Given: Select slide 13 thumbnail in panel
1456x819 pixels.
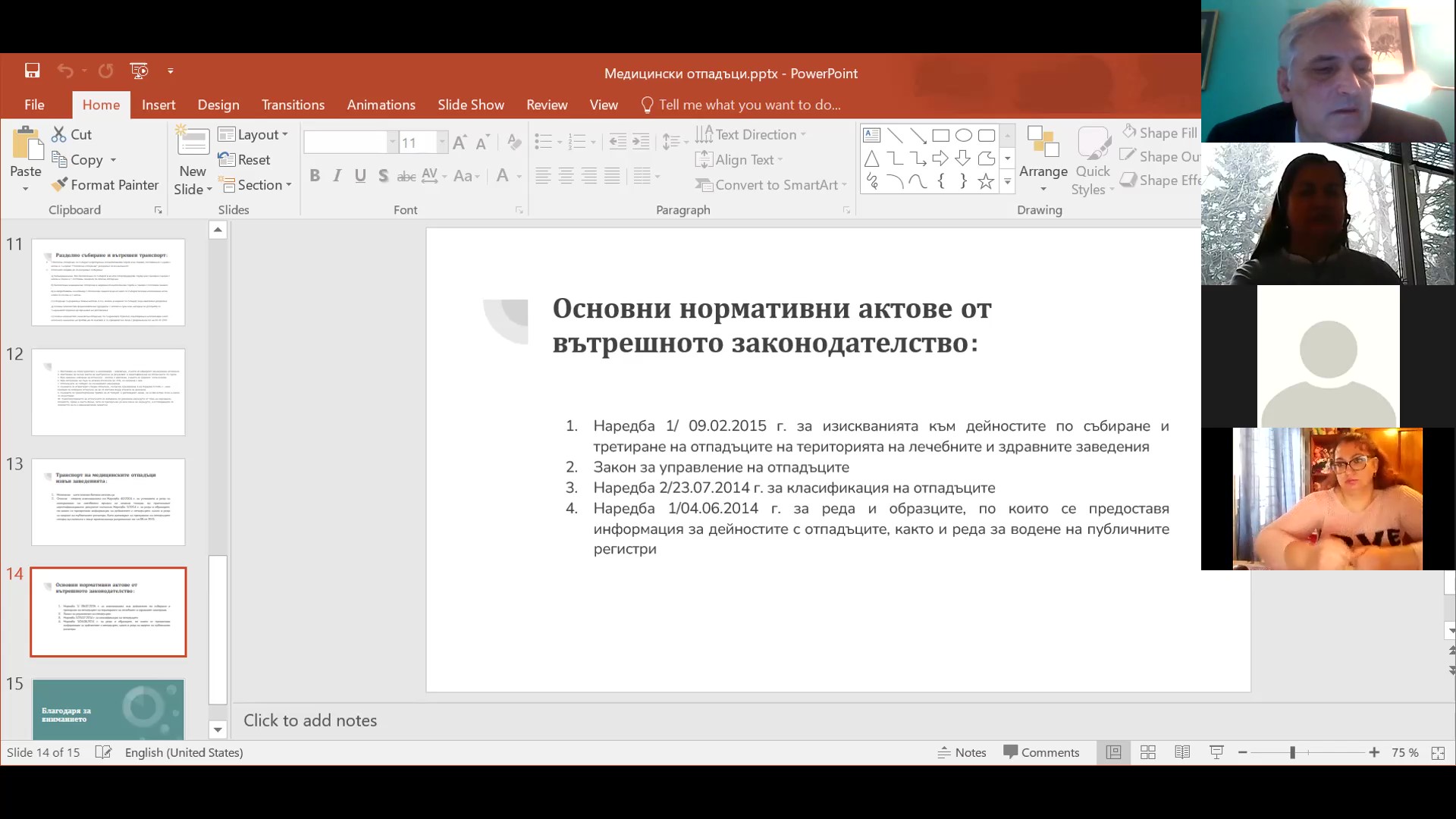Looking at the screenshot, I should [108, 501].
